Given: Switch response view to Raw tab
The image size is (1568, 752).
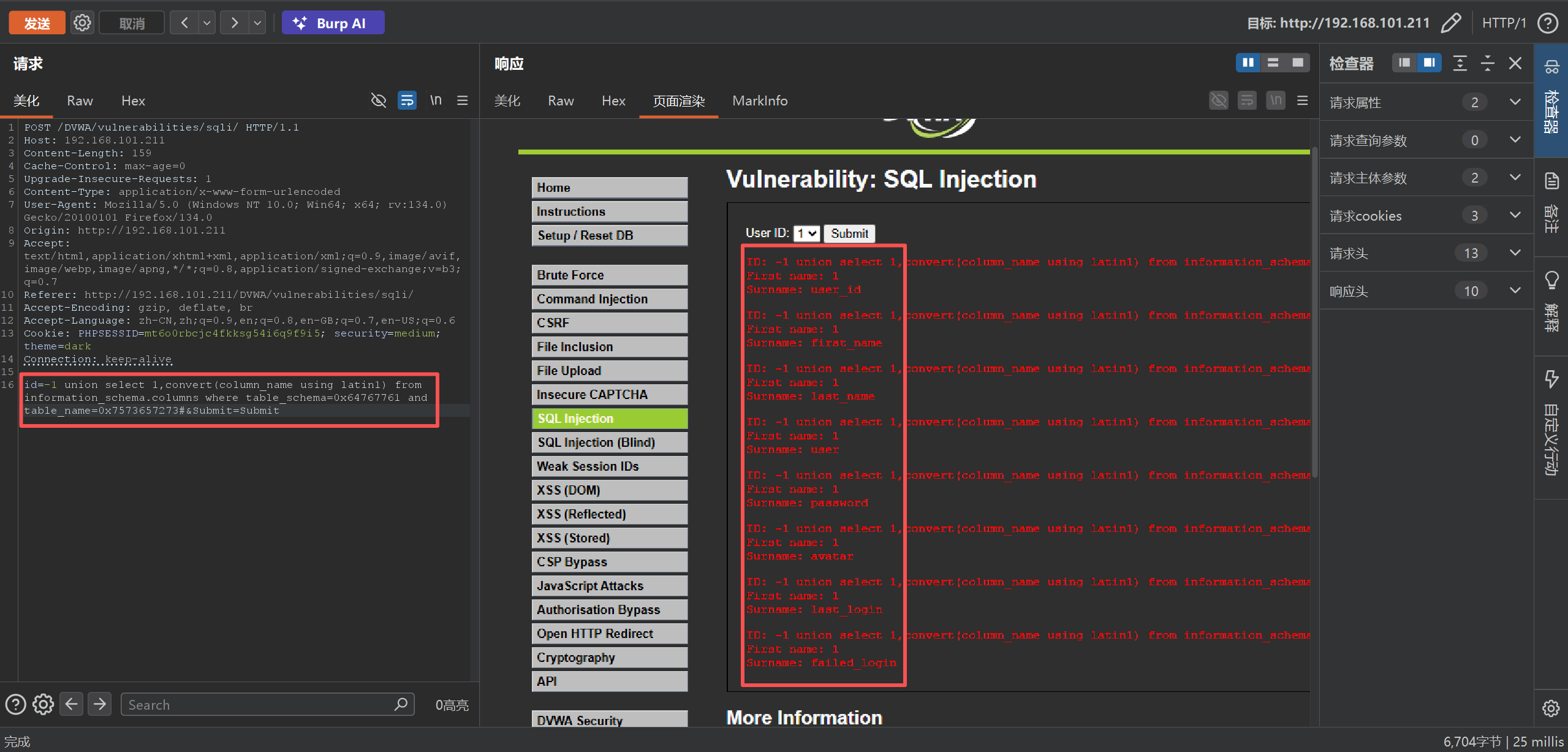Looking at the screenshot, I should [x=561, y=101].
